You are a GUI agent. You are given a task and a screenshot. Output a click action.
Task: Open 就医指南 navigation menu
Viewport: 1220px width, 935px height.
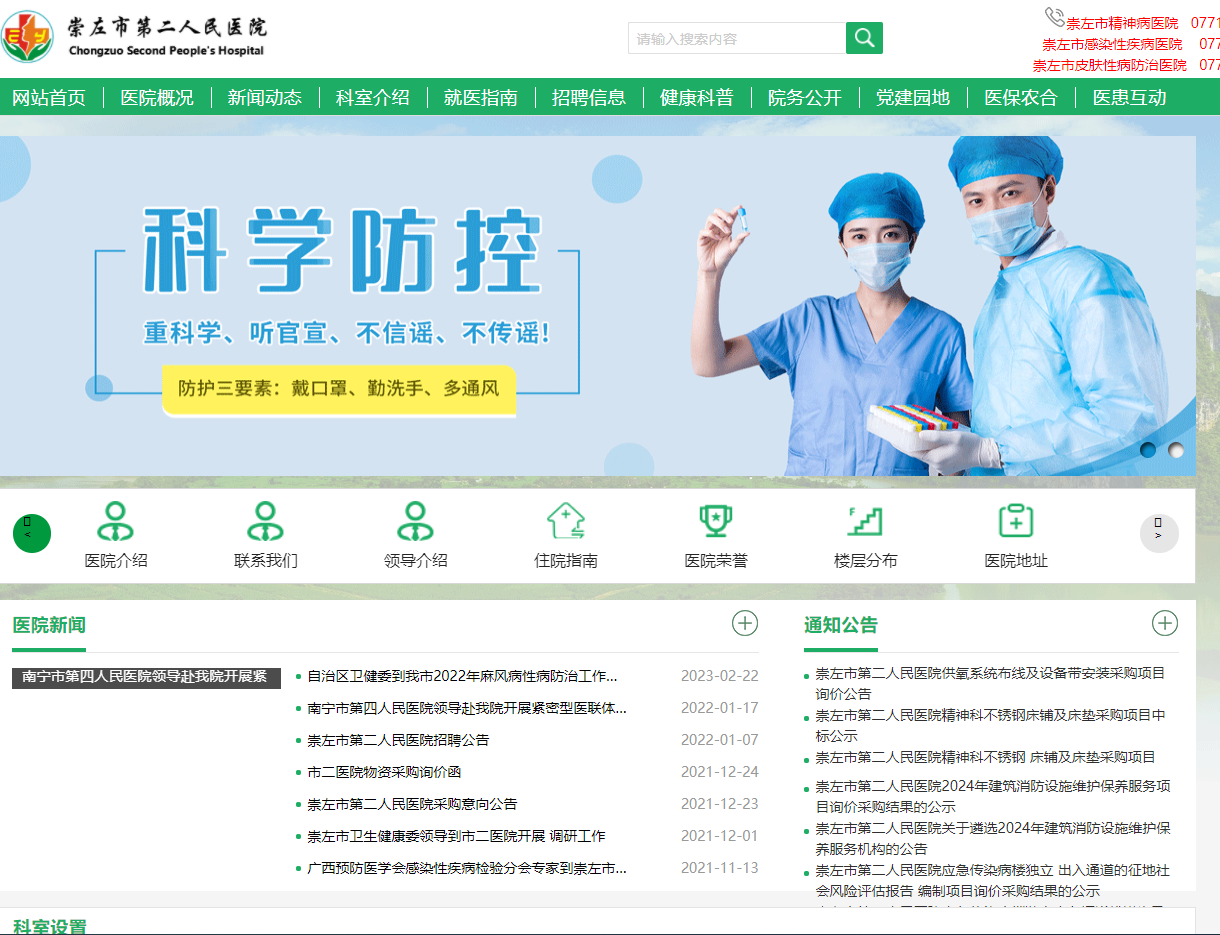[x=481, y=97]
